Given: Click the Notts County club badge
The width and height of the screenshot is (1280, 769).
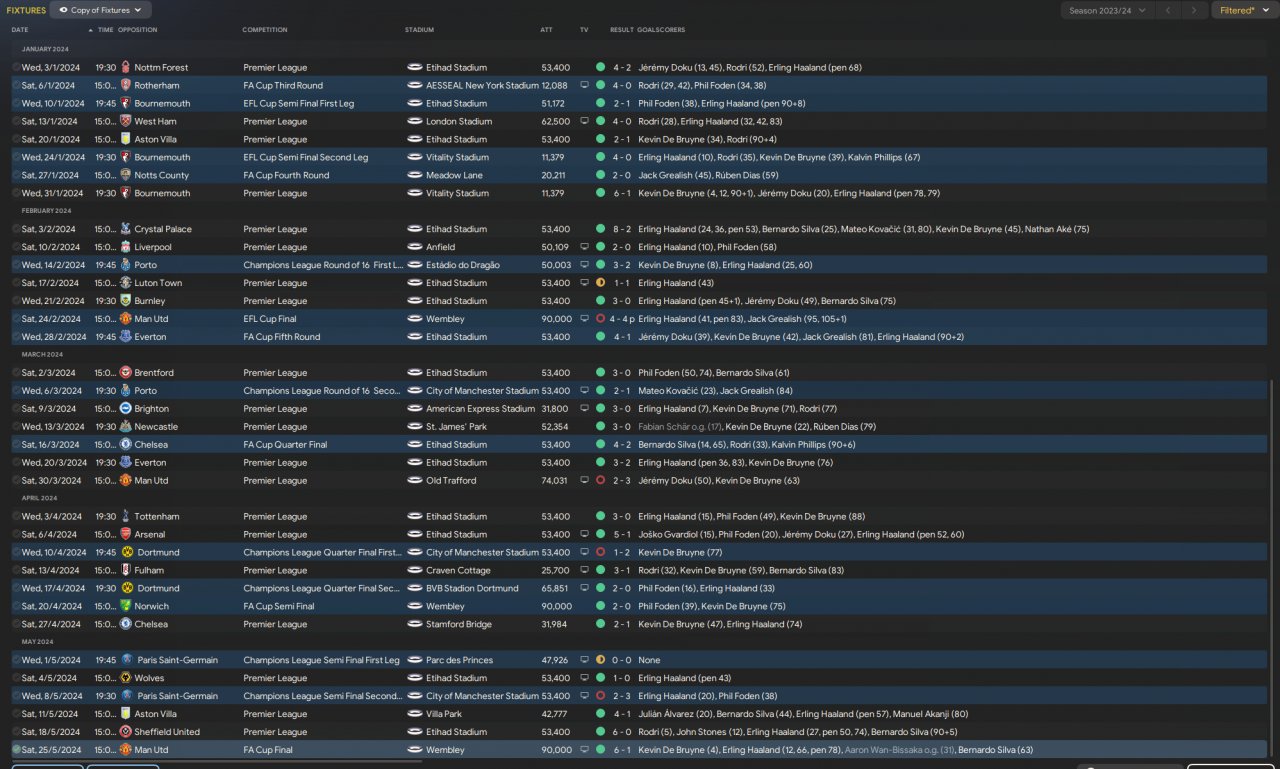Looking at the screenshot, I should [x=126, y=175].
